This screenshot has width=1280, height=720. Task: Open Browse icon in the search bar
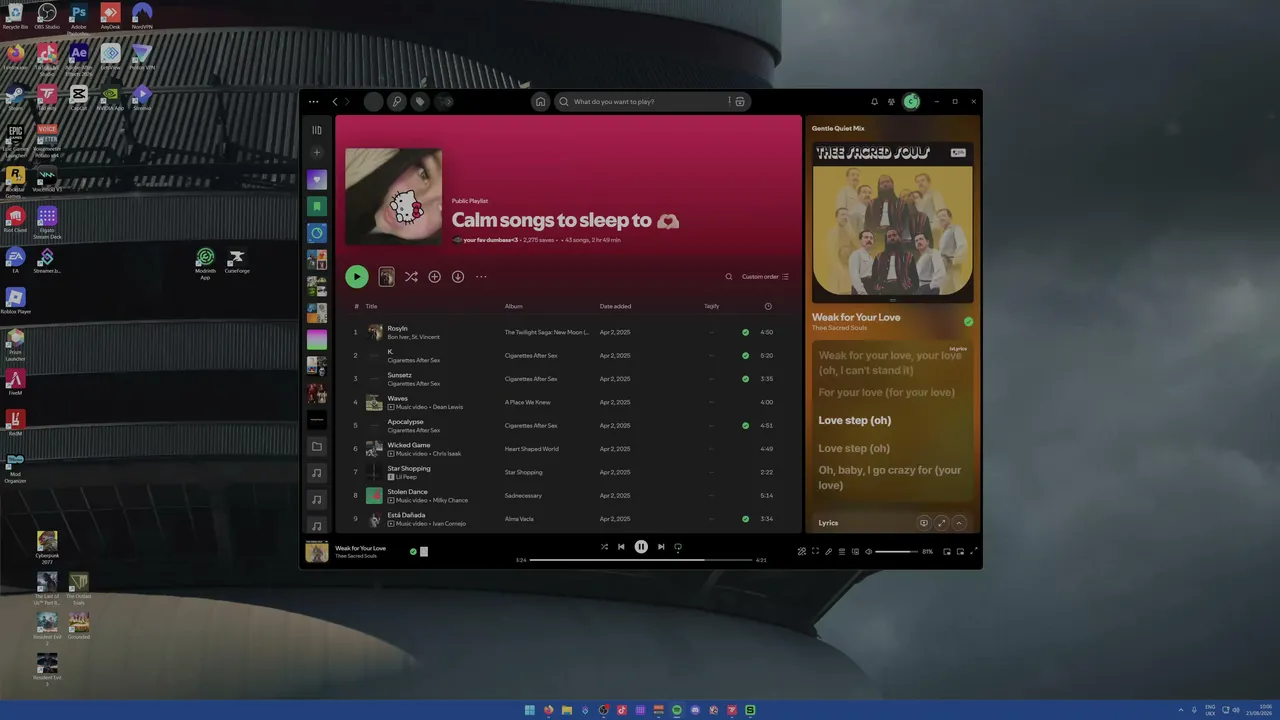(x=740, y=101)
